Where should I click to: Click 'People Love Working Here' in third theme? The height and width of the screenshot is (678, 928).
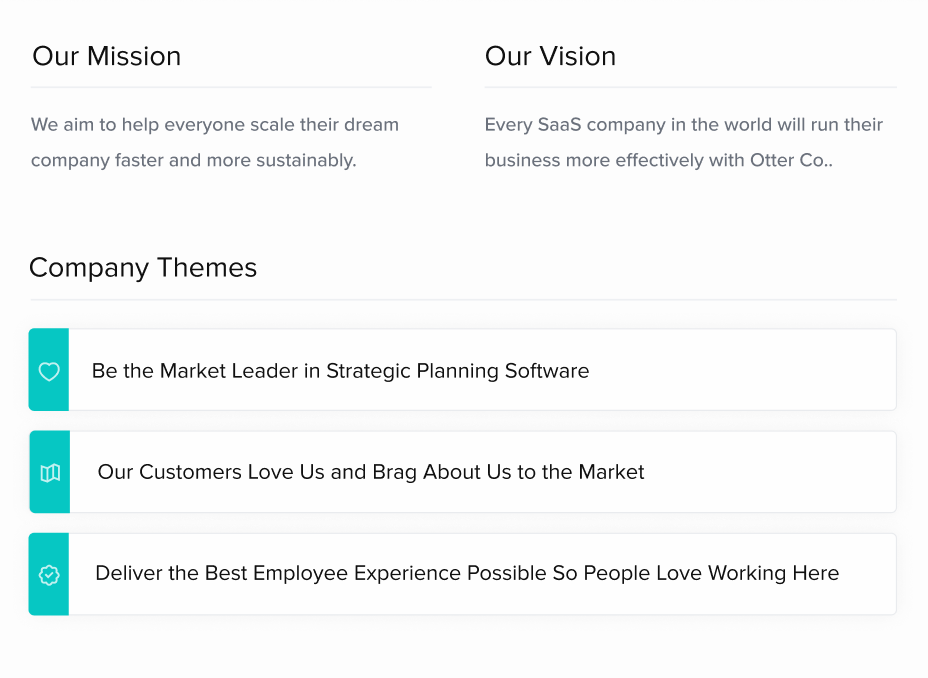tap(711, 573)
